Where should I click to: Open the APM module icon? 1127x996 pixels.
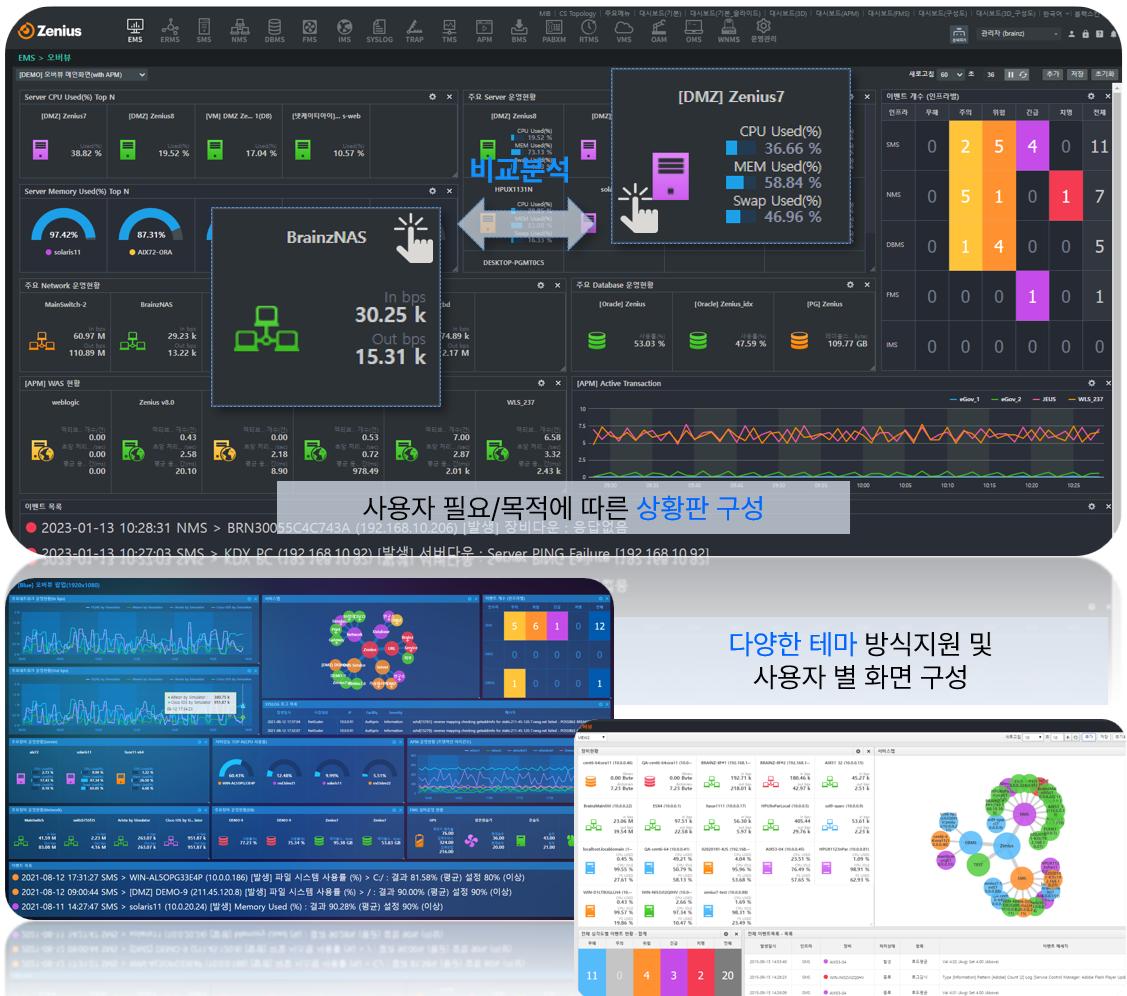pos(484,31)
